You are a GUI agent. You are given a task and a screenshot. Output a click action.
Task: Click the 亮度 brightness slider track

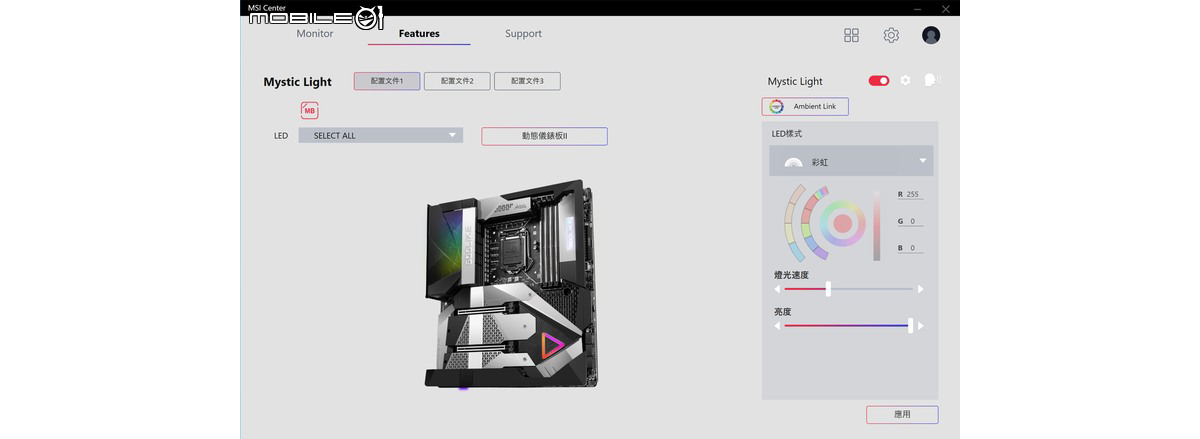[848, 326]
